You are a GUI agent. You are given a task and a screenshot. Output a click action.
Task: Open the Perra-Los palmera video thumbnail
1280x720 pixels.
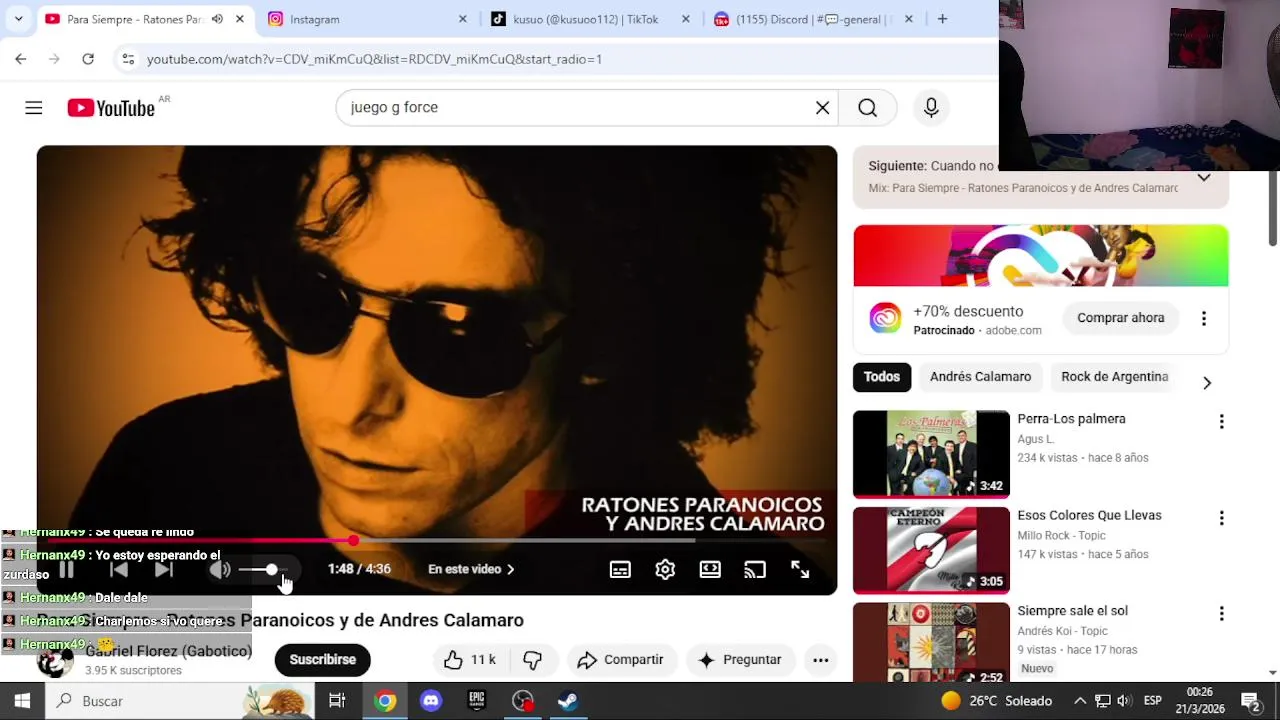tap(931, 454)
